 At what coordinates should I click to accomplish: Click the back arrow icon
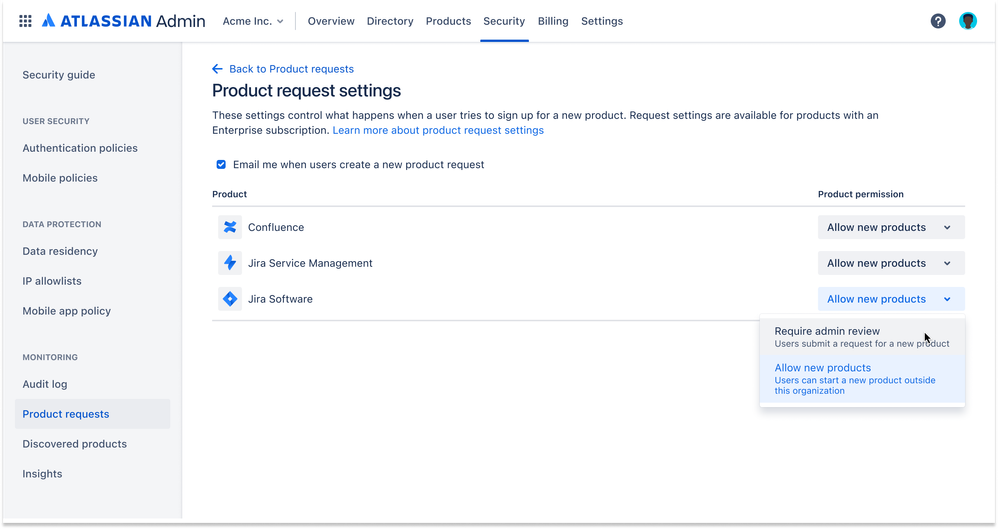pos(217,69)
